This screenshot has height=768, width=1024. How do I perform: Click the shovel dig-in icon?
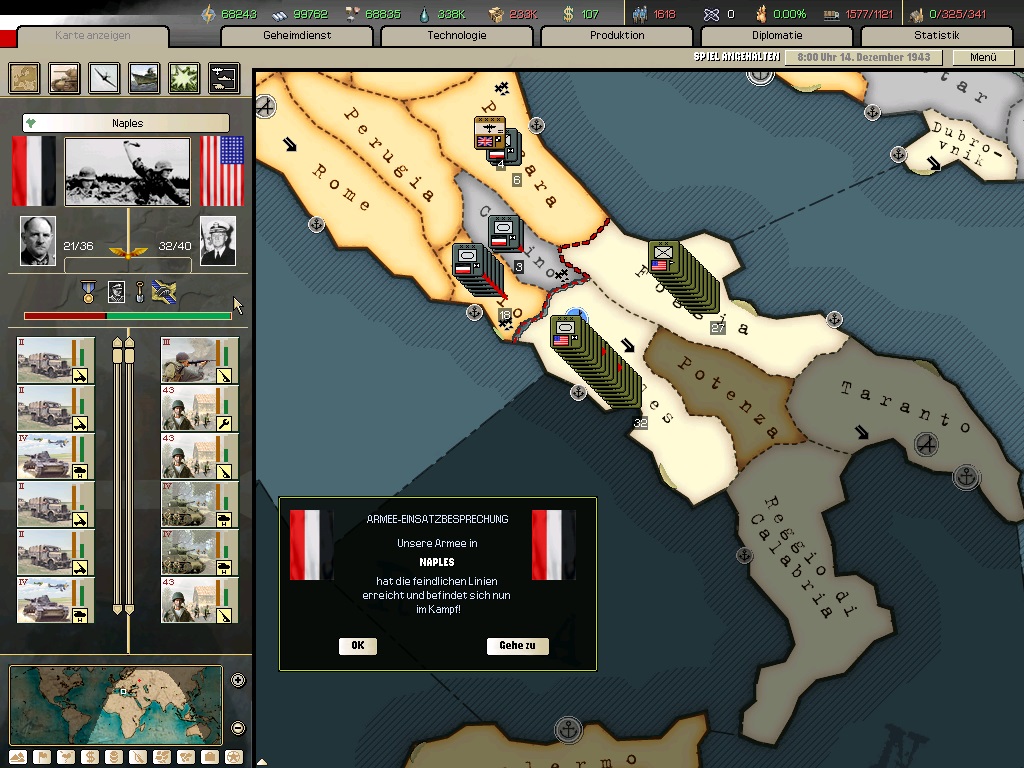click(x=139, y=292)
